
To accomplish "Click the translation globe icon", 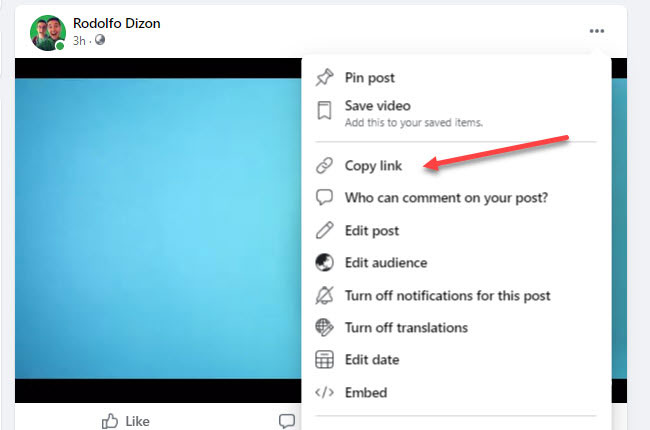I will point(324,328).
